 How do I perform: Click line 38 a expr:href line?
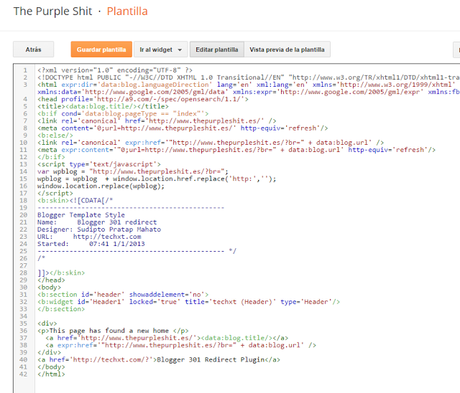click(x=181, y=345)
